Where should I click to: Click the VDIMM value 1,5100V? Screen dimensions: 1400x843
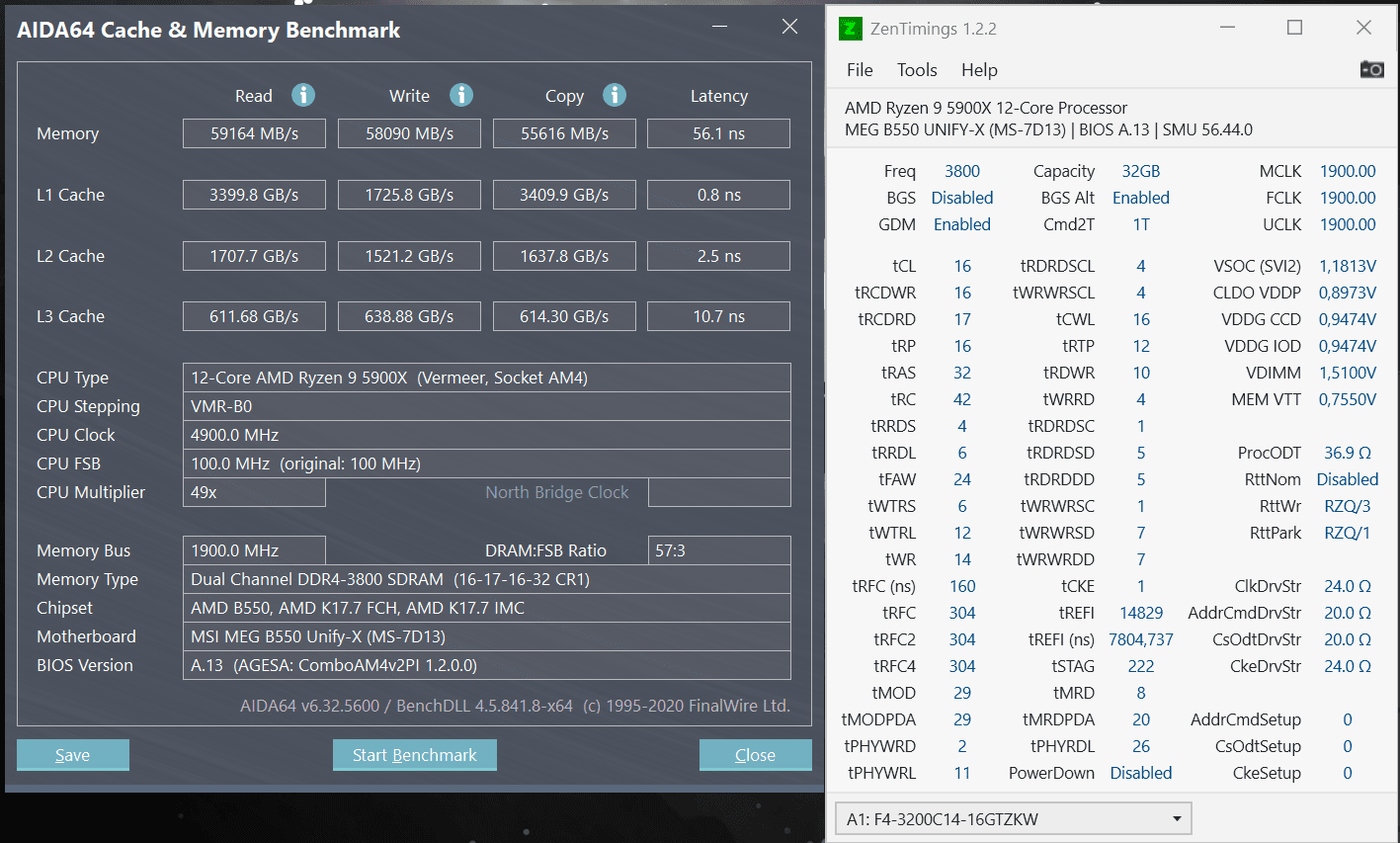1348,373
